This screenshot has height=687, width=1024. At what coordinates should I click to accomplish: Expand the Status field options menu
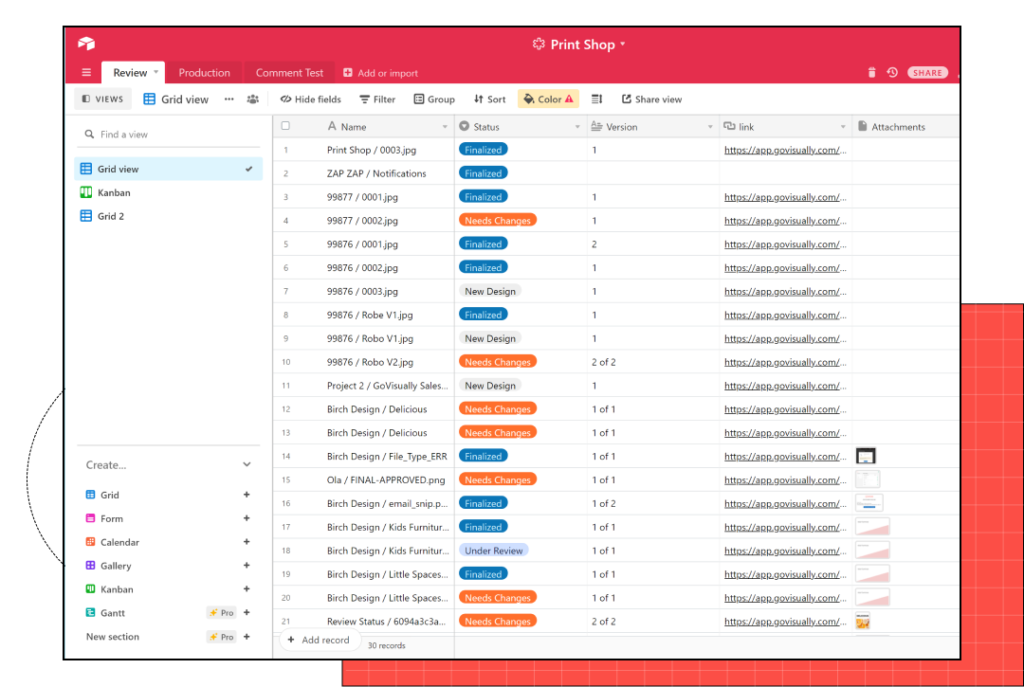click(x=578, y=126)
